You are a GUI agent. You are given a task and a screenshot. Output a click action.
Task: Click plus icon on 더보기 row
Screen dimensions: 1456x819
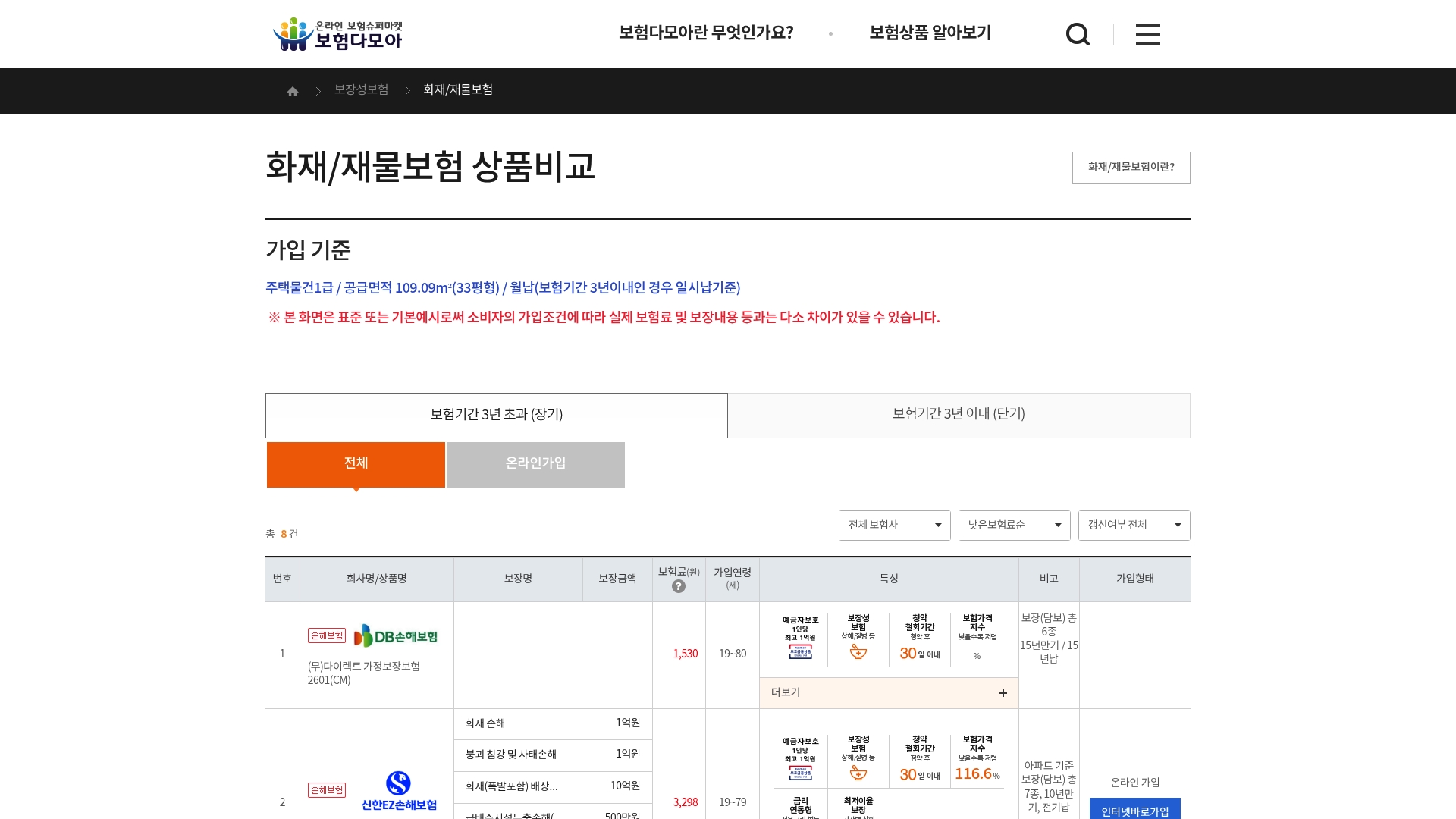tap(1003, 693)
